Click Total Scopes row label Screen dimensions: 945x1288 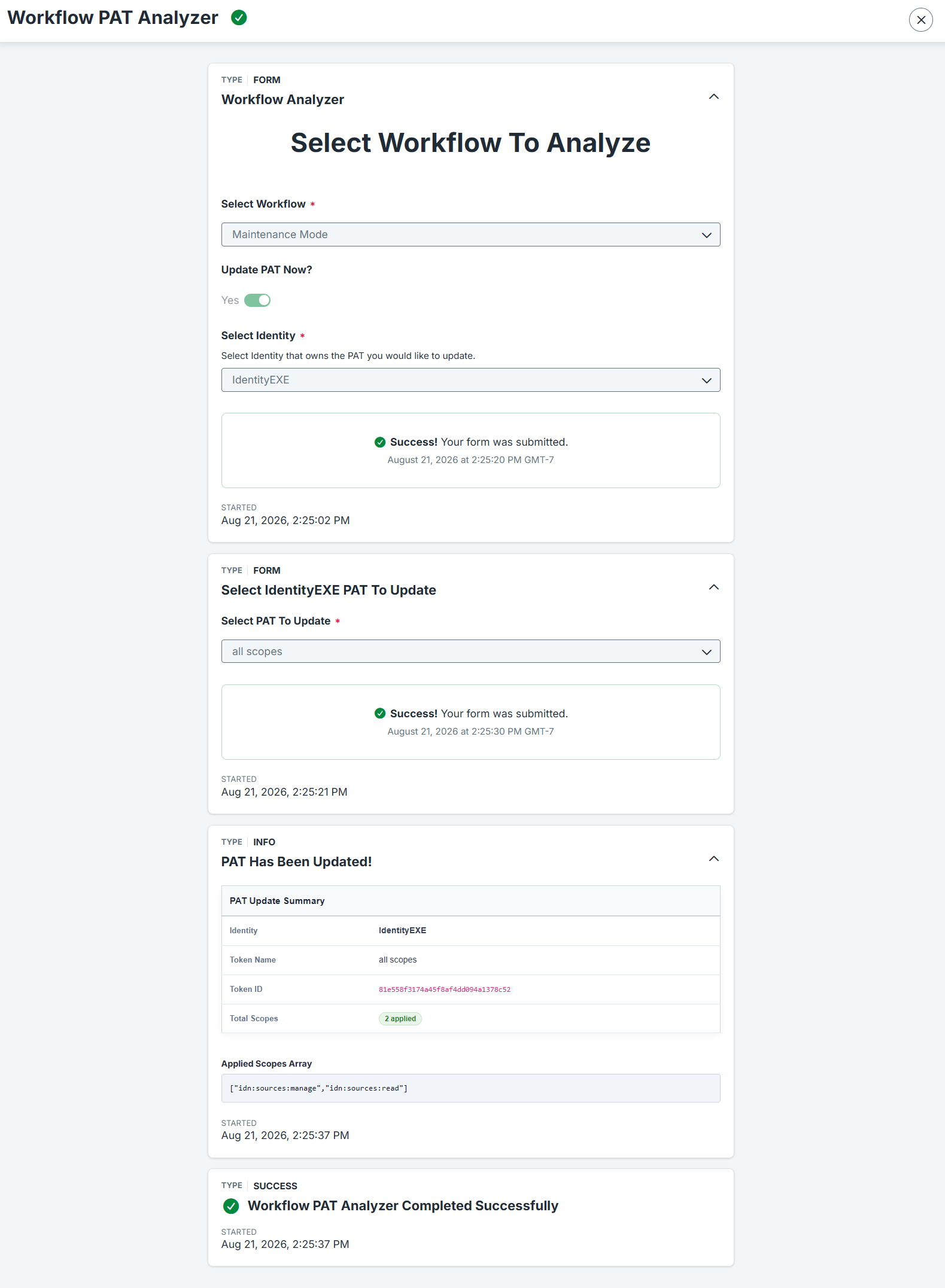tap(254, 1019)
